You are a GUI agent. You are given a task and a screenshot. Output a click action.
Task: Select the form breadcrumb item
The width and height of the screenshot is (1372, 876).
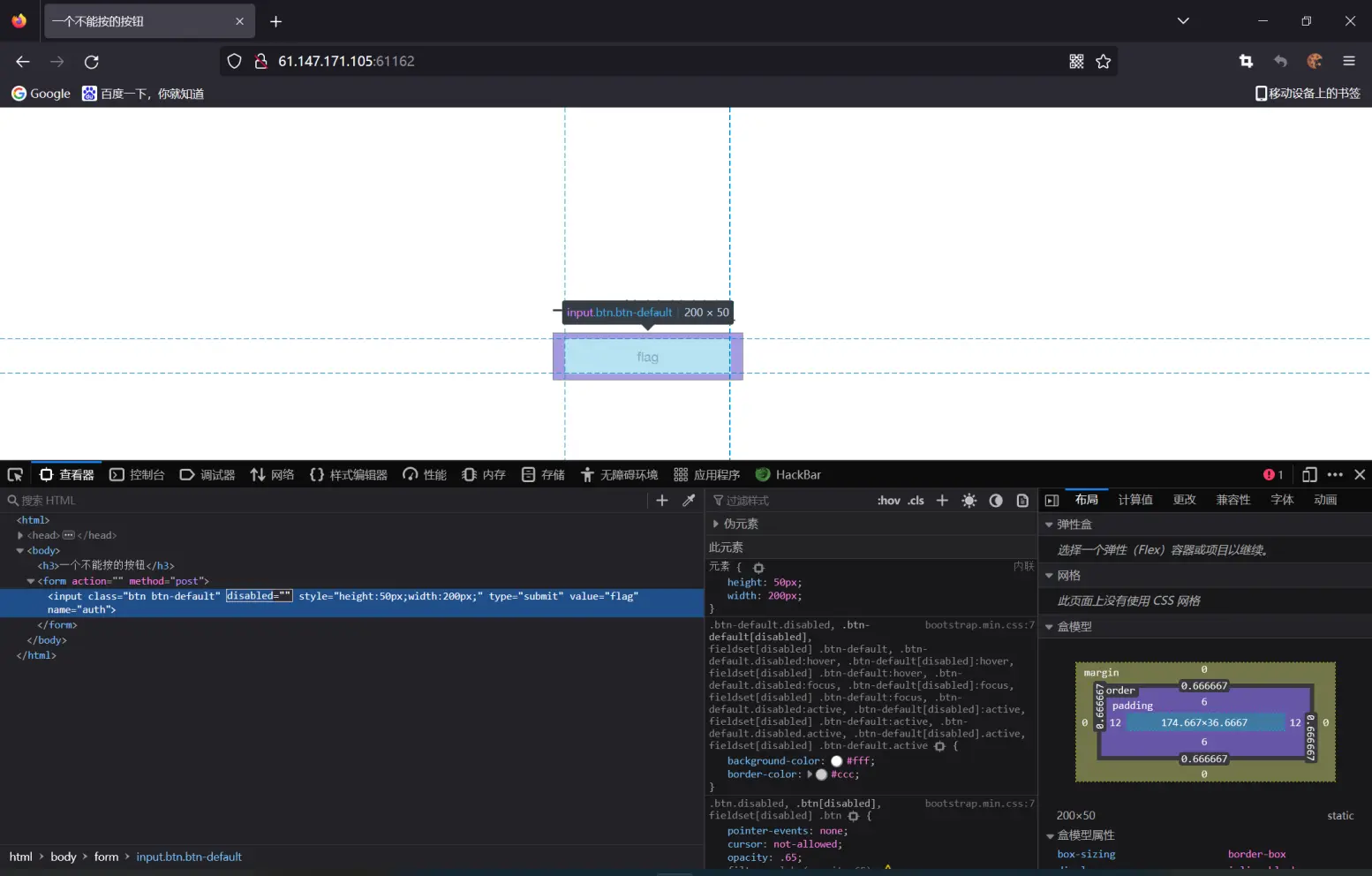pos(106,857)
